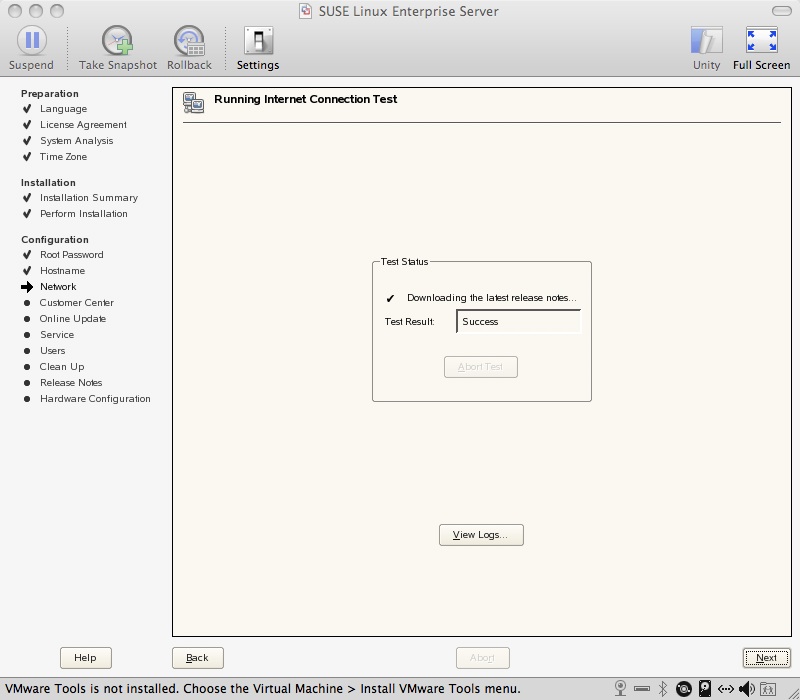Select Language in the Preparation list

pyautogui.click(x=63, y=109)
